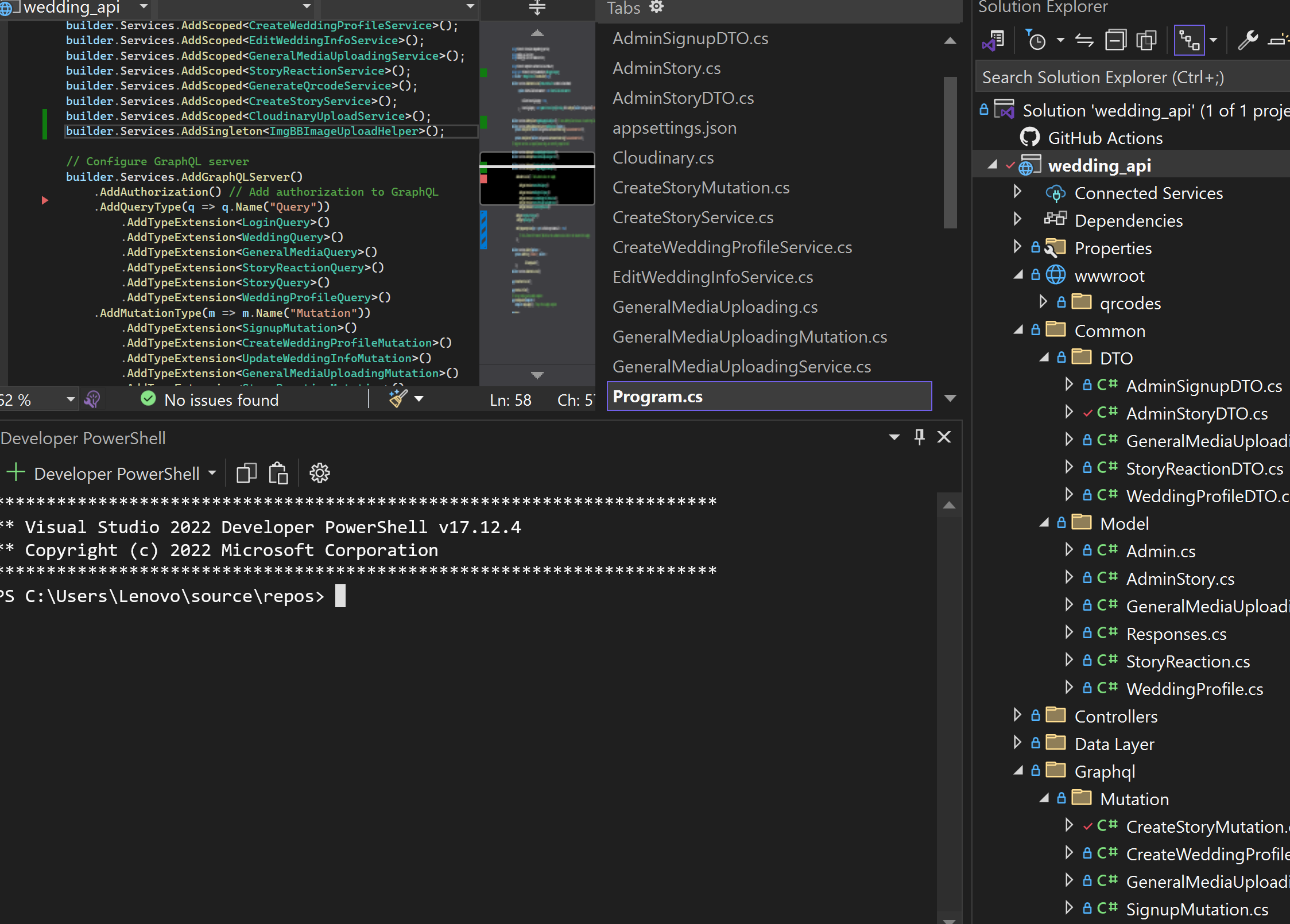Pin the Developer PowerShell panel
Screen dimensions: 1290x924
(x=919, y=437)
